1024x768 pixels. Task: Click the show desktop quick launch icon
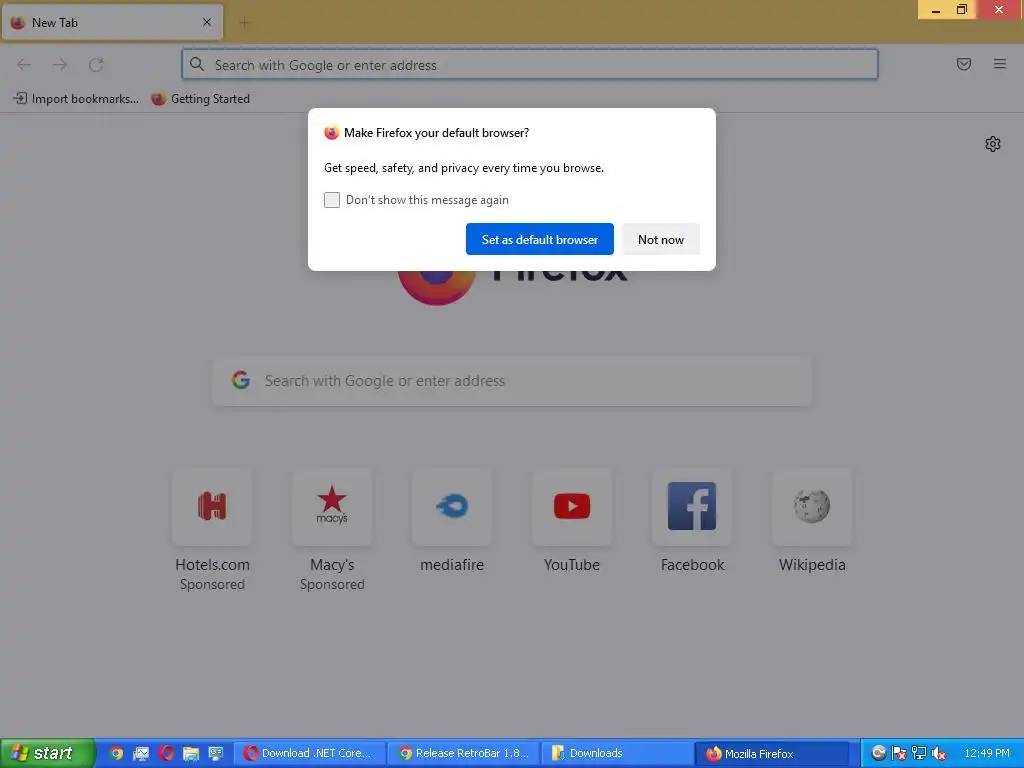tap(216, 753)
